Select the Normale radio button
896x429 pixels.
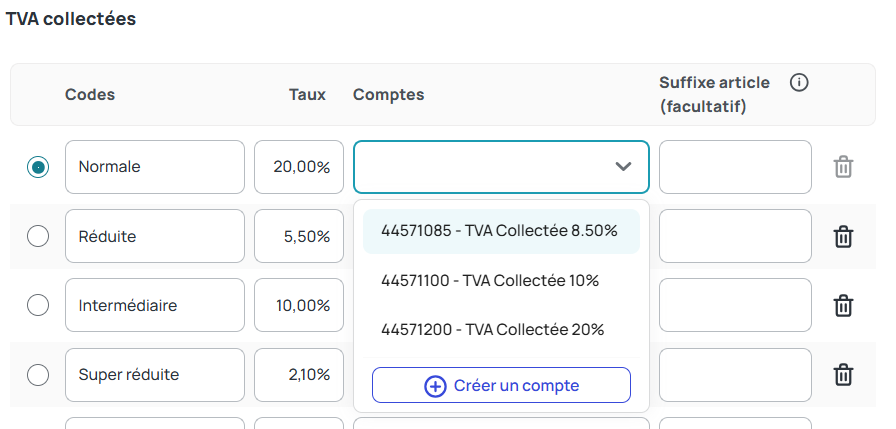pyautogui.click(x=38, y=167)
